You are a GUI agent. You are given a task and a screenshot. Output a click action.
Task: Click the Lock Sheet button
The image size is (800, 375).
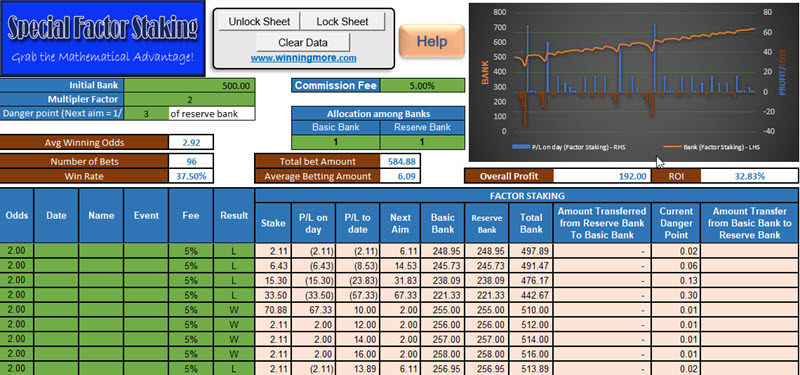point(342,21)
